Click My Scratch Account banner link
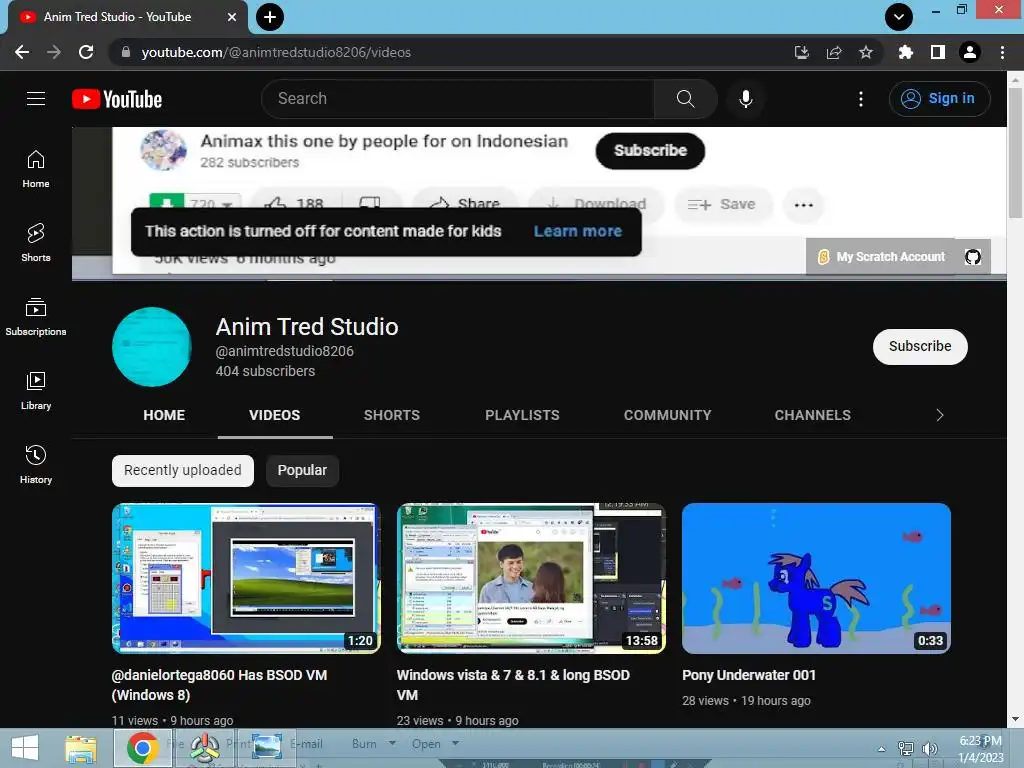Viewport: 1024px width, 768px height. click(882, 257)
